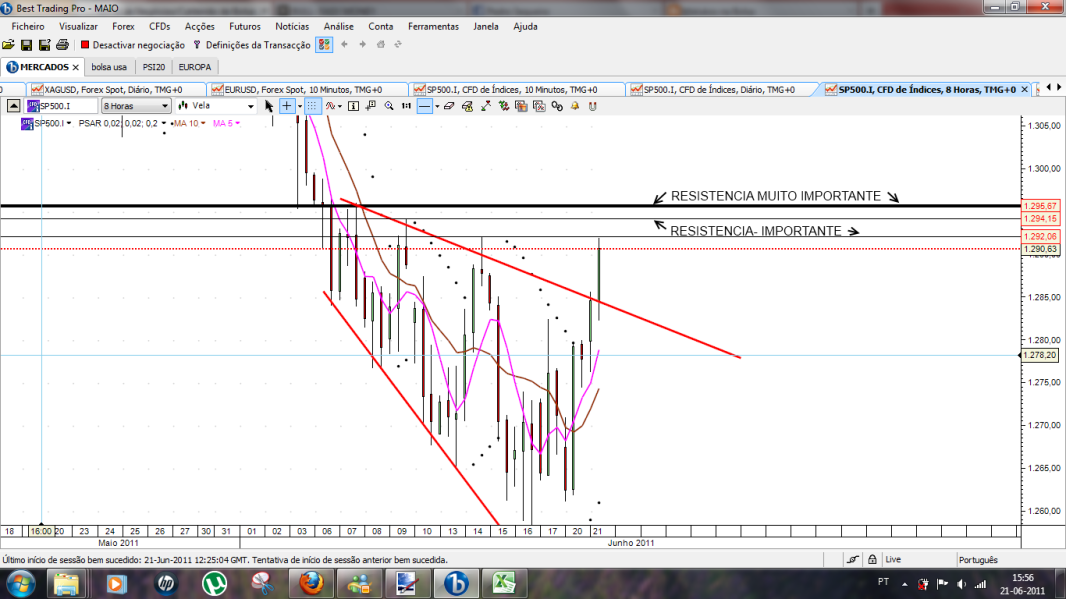The width and height of the screenshot is (1066, 599).
Task: Click the zoom magnifier icon
Action: point(390,105)
